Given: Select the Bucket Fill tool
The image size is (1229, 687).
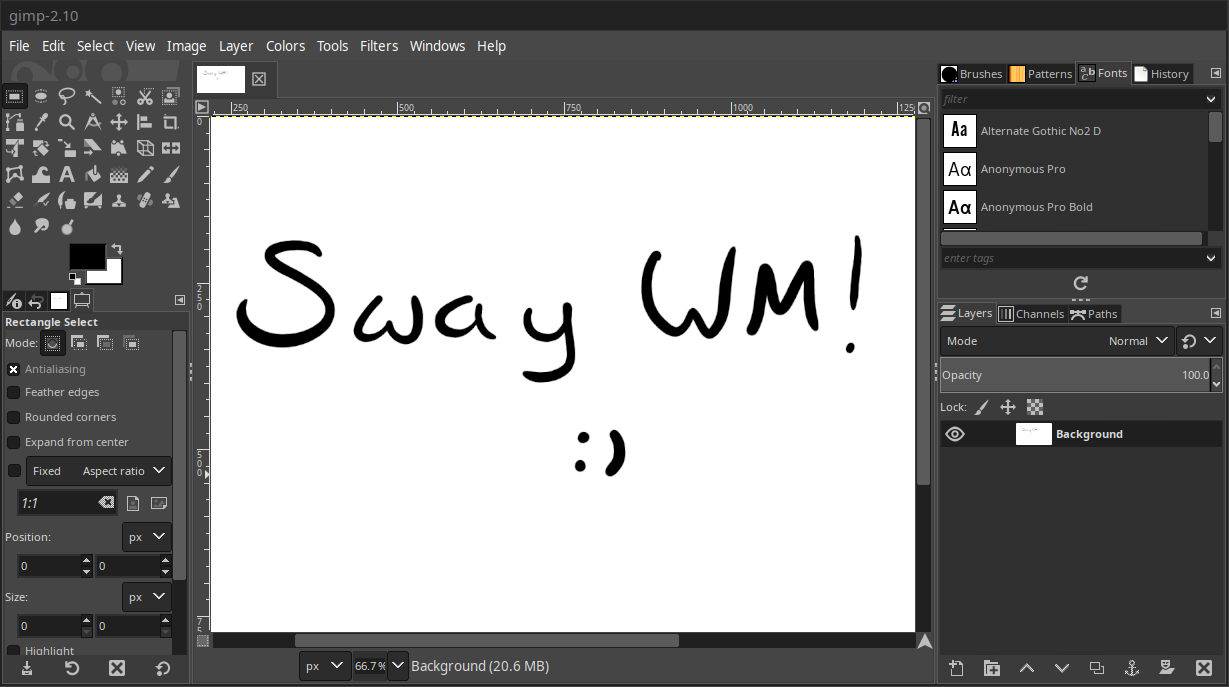Looking at the screenshot, I should pyautogui.click(x=93, y=174).
